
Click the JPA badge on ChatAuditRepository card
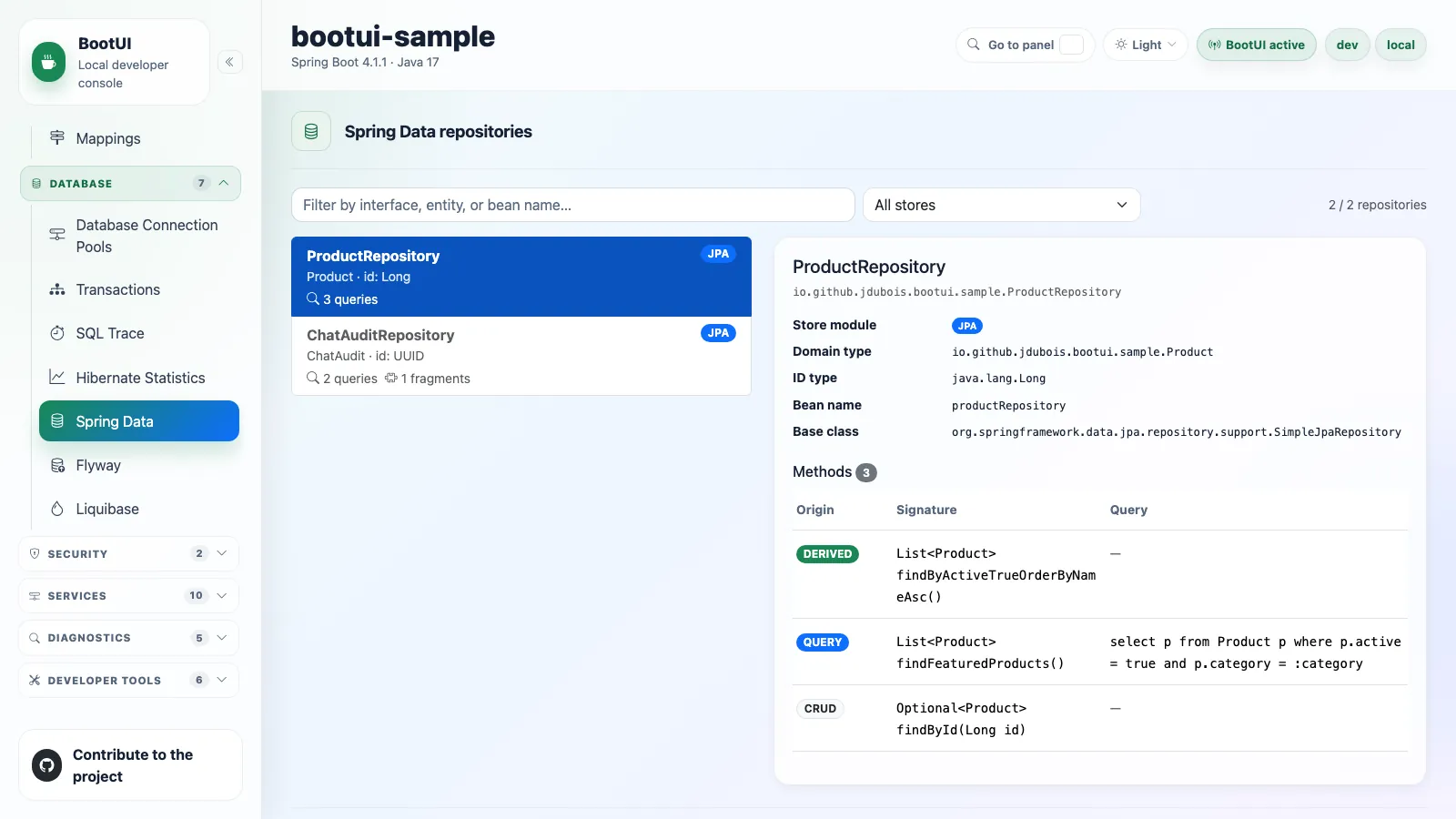pyautogui.click(x=718, y=333)
